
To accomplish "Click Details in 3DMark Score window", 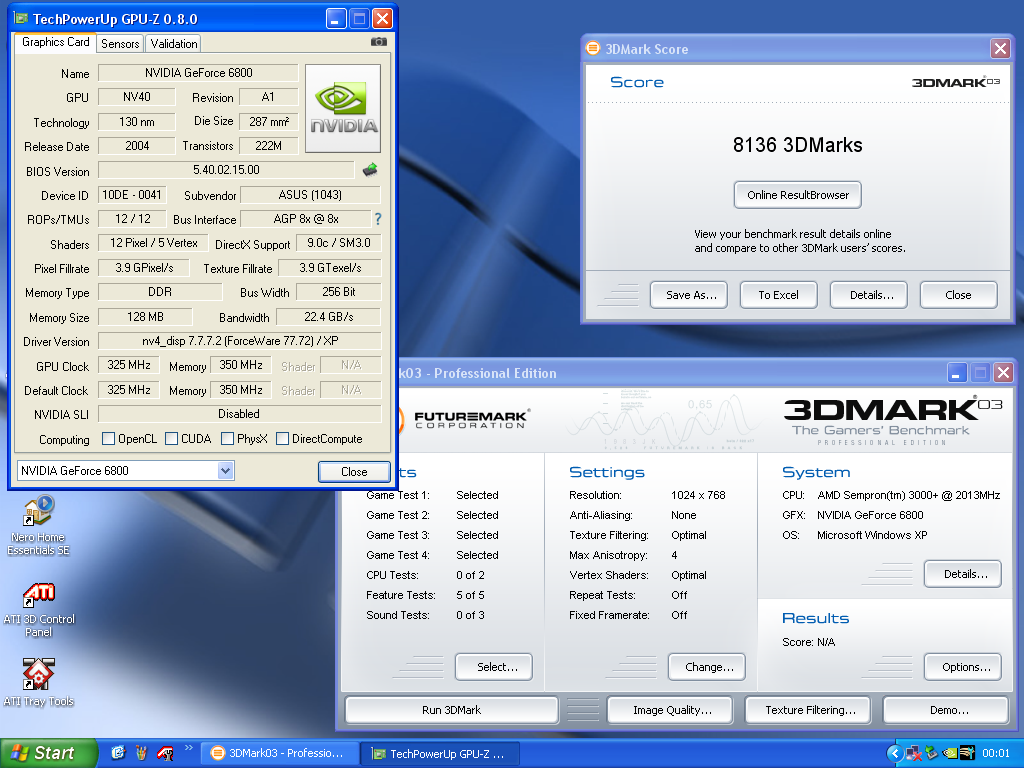I will pyautogui.click(x=869, y=295).
